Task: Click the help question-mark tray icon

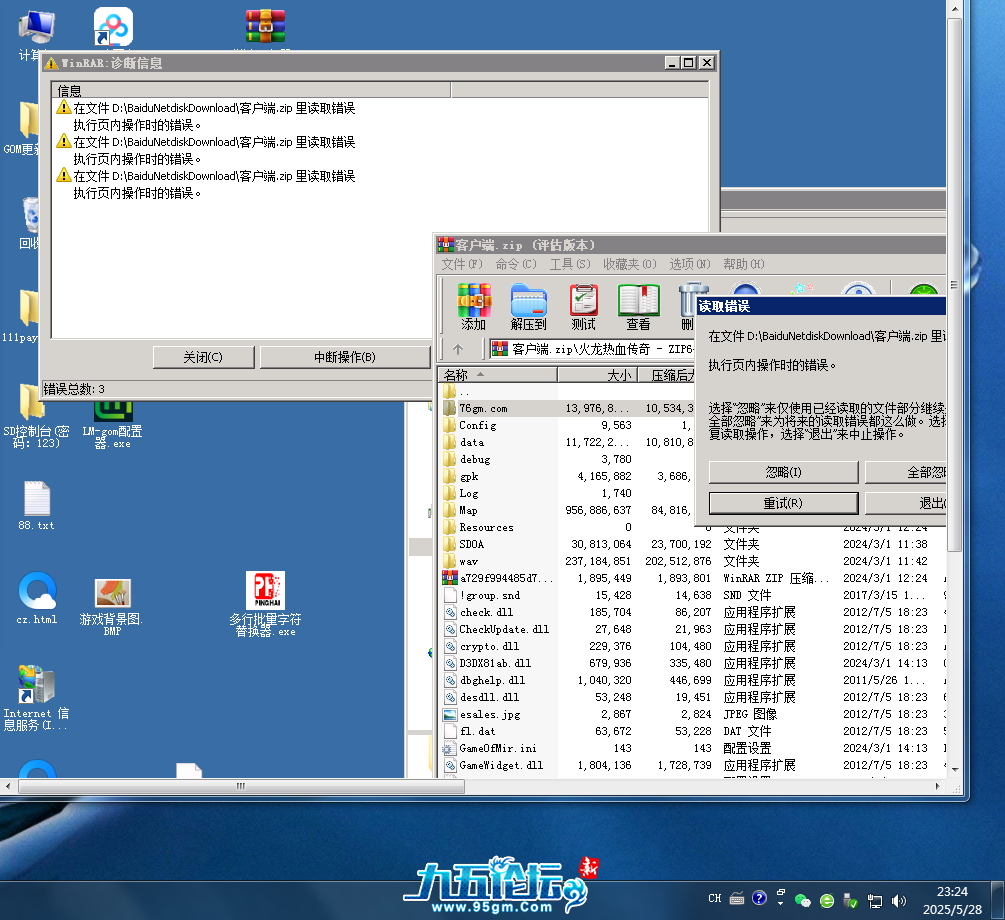Action: click(x=759, y=898)
